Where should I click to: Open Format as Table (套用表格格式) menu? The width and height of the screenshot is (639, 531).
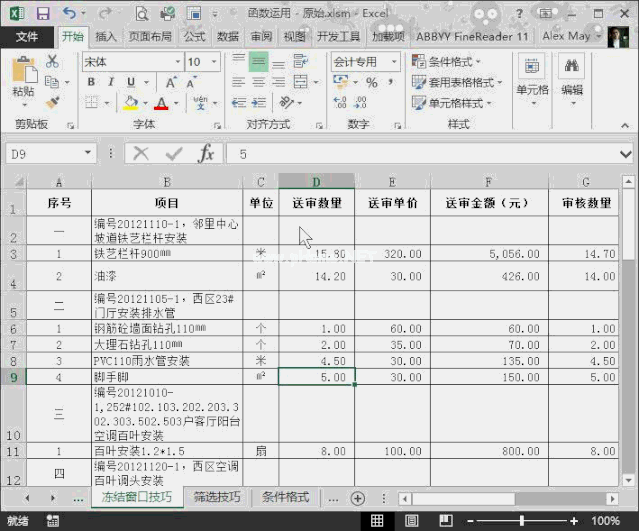point(457,83)
